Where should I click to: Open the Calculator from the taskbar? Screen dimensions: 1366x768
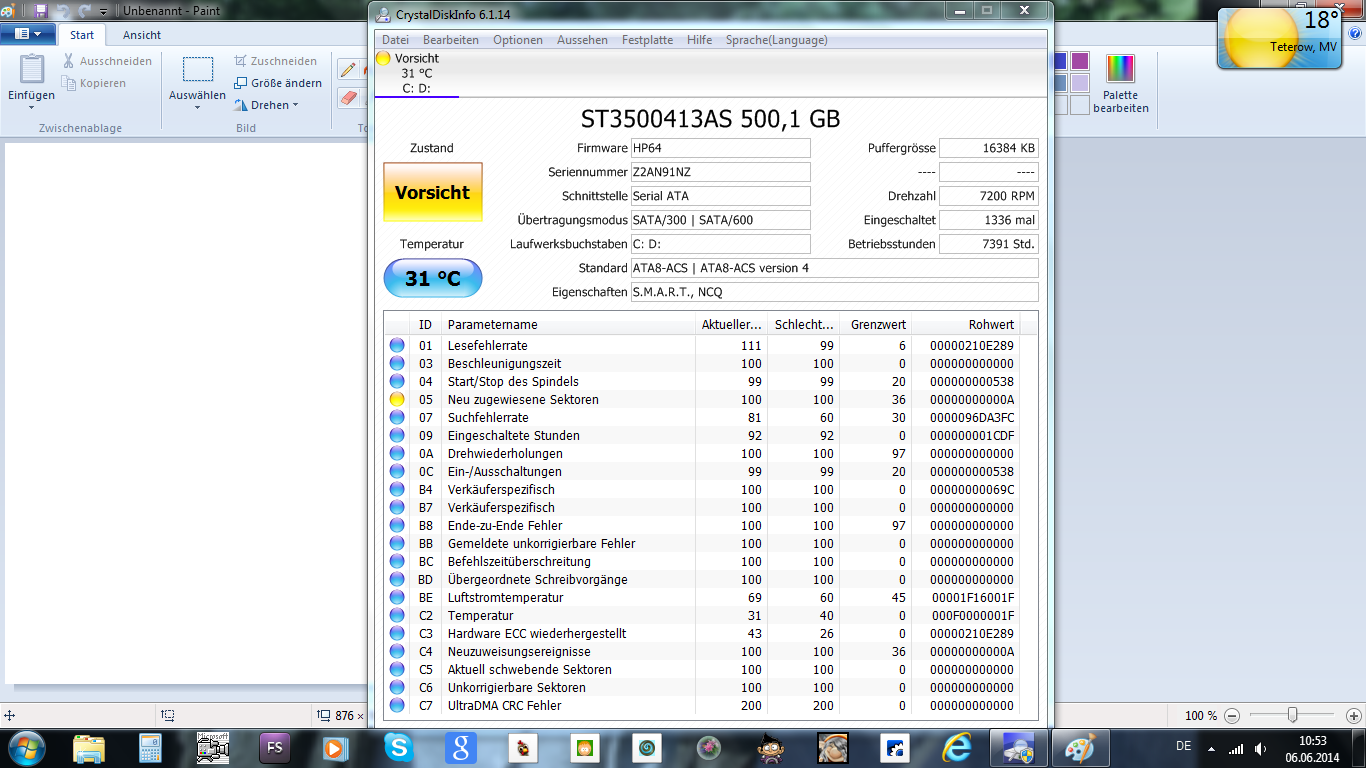(150, 748)
